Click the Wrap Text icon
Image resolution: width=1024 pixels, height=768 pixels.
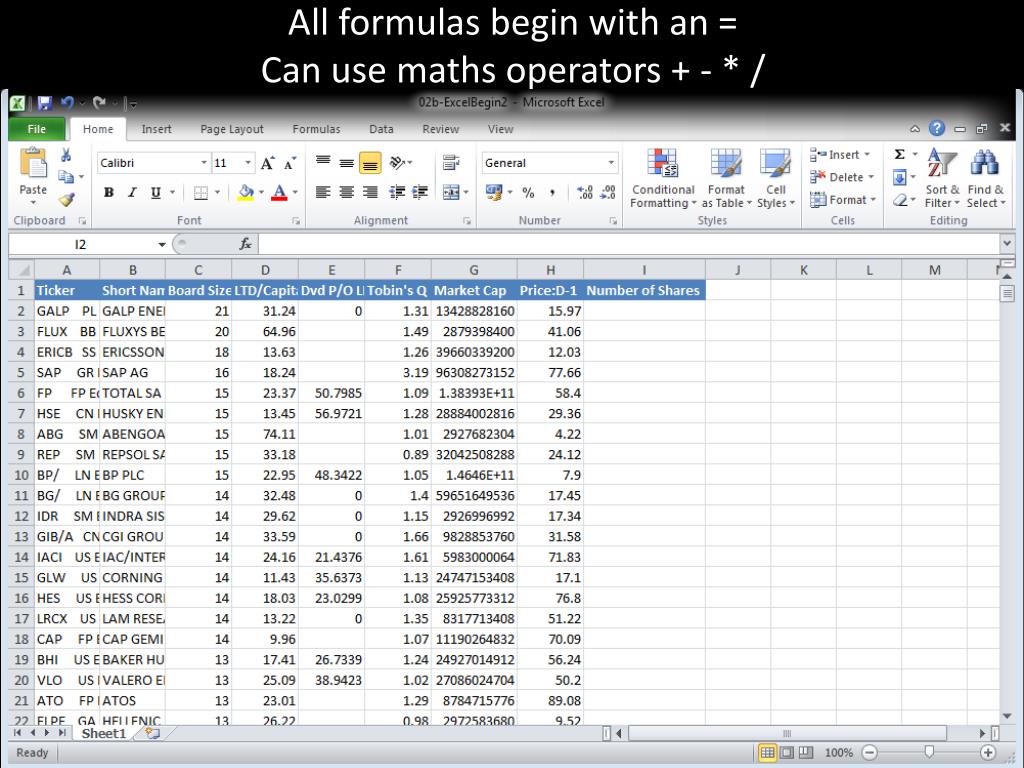pos(451,162)
